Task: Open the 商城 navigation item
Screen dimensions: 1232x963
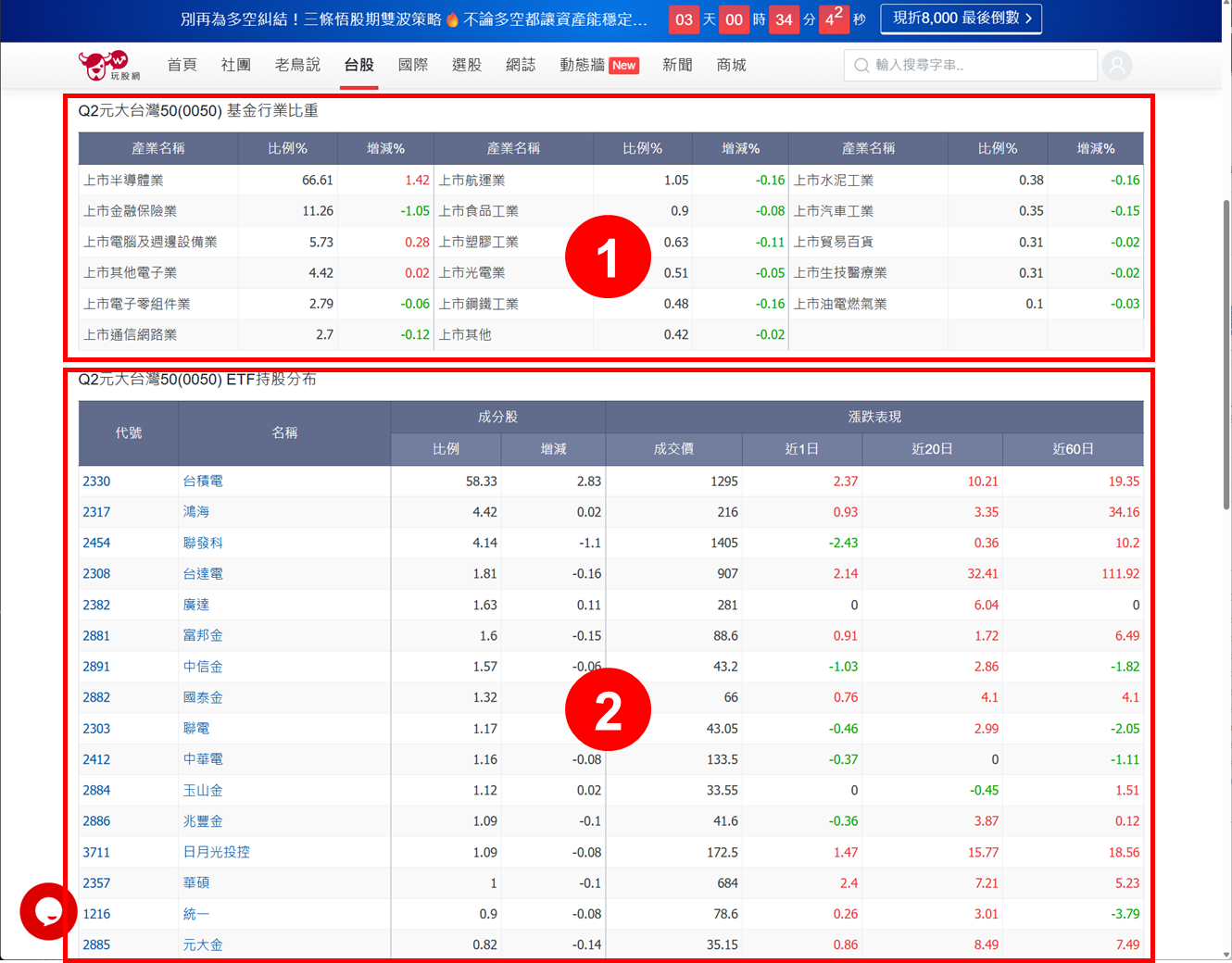Action: click(x=731, y=65)
